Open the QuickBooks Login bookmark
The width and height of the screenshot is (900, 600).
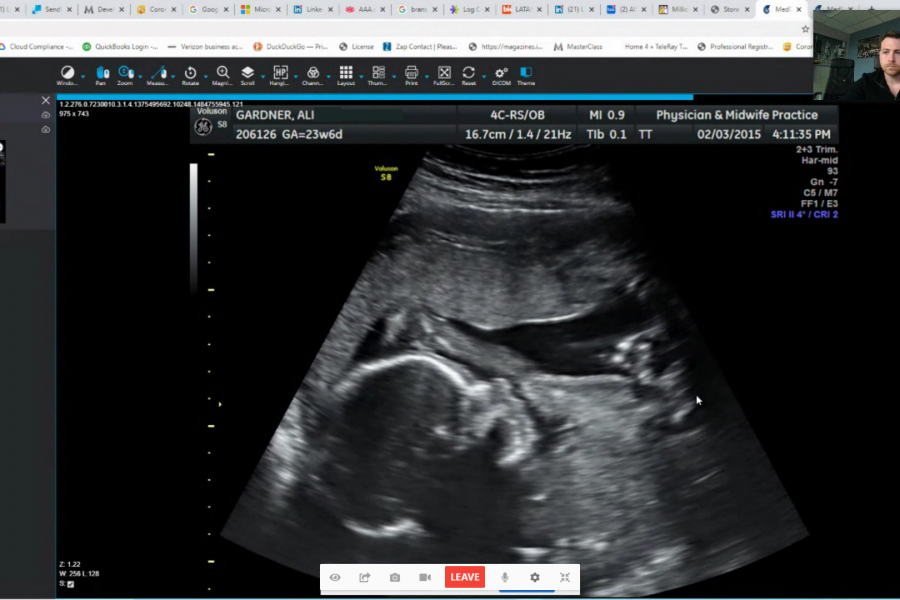click(x=118, y=46)
